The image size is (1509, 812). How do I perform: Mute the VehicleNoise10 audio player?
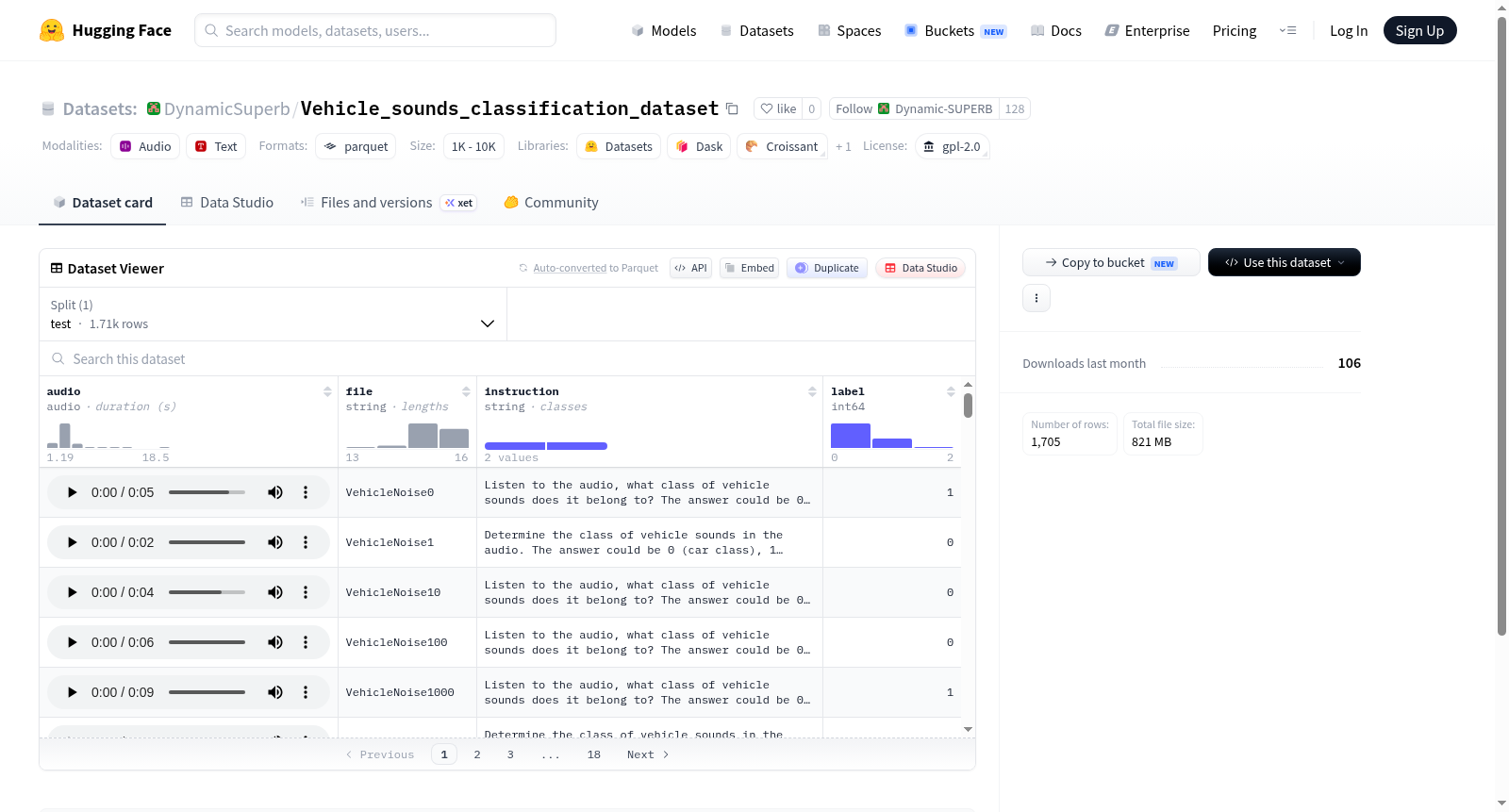(275, 592)
